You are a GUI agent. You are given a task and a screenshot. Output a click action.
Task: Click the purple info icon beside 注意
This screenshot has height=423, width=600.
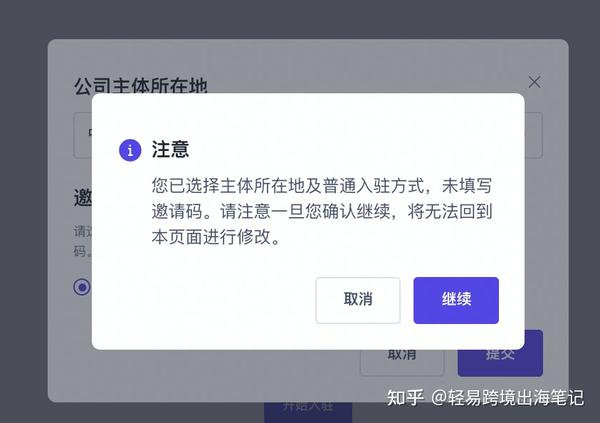(x=130, y=150)
